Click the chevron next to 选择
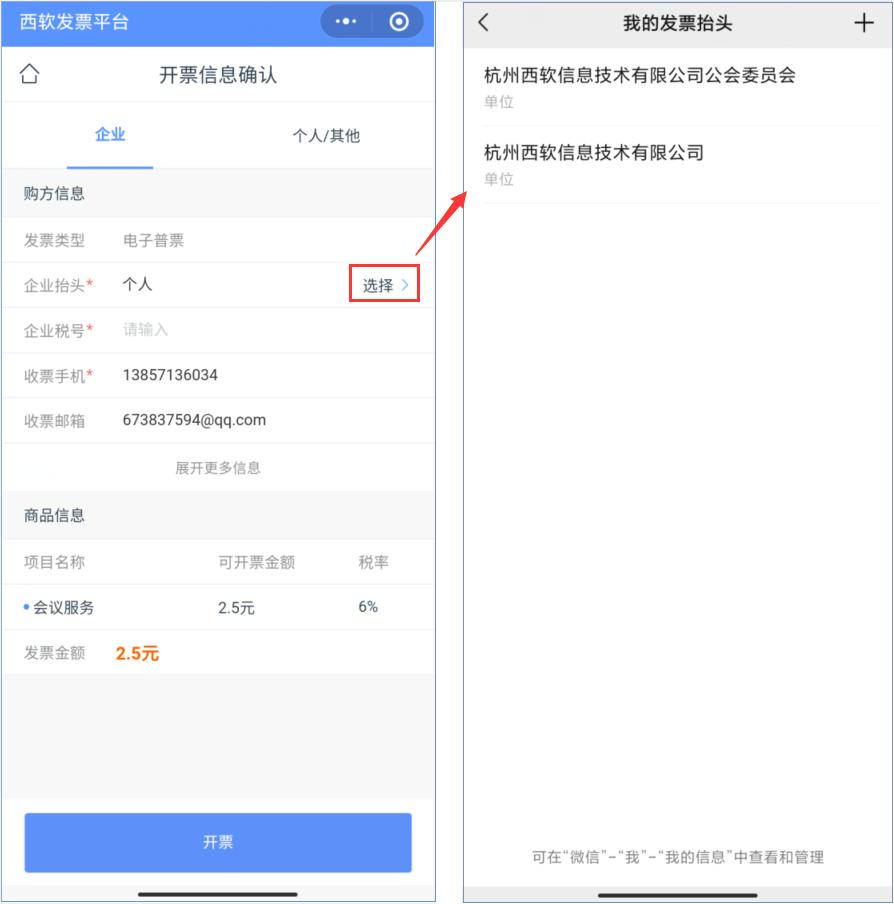Image resolution: width=894 pixels, height=904 pixels. 405,285
